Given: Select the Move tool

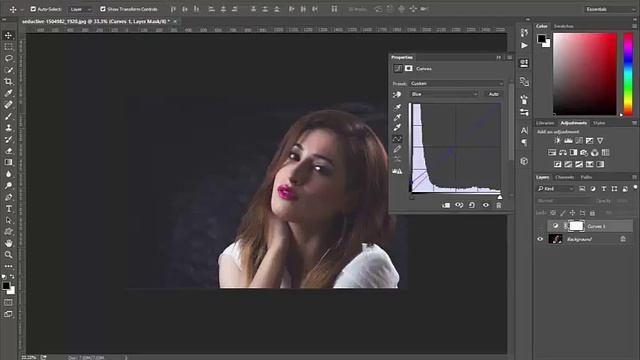Looking at the screenshot, I should (x=8, y=36).
